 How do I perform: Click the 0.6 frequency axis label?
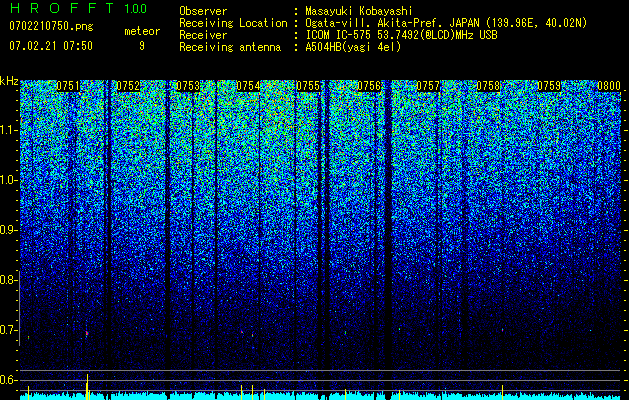(8, 380)
